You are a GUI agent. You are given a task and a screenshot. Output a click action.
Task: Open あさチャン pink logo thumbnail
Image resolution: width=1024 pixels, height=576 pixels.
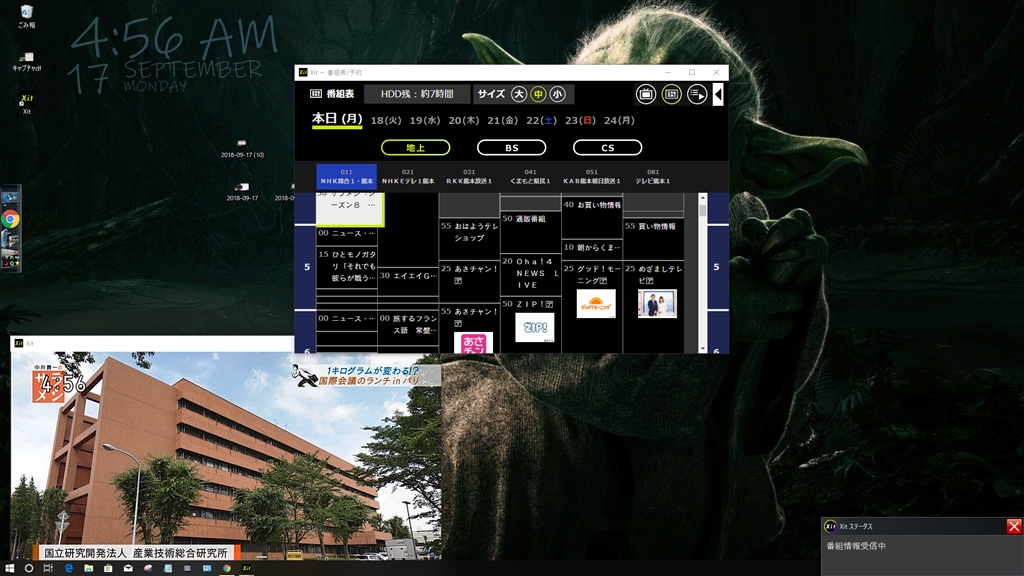[x=473, y=343]
